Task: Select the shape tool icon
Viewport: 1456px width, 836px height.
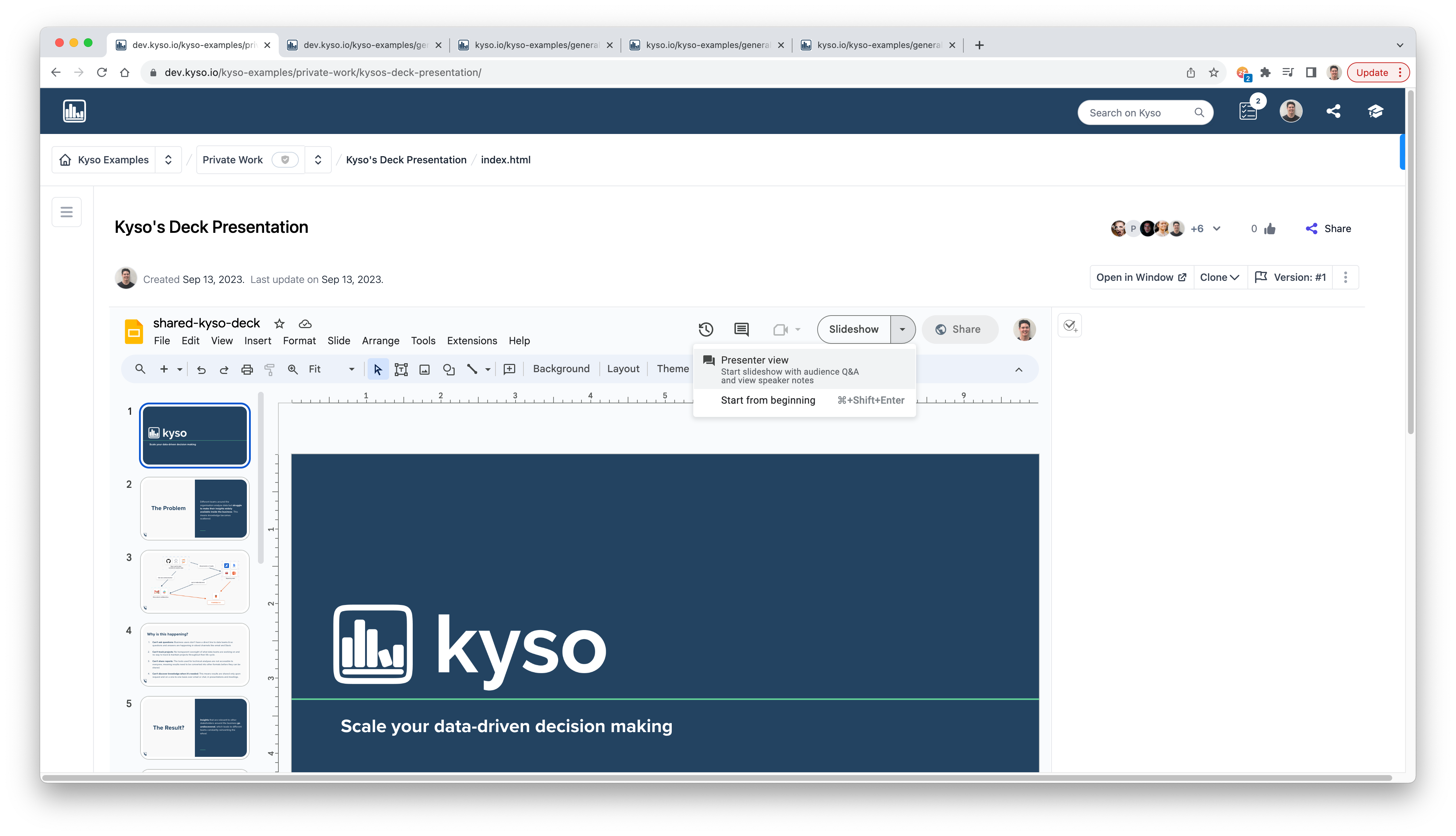Action: (x=449, y=369)
